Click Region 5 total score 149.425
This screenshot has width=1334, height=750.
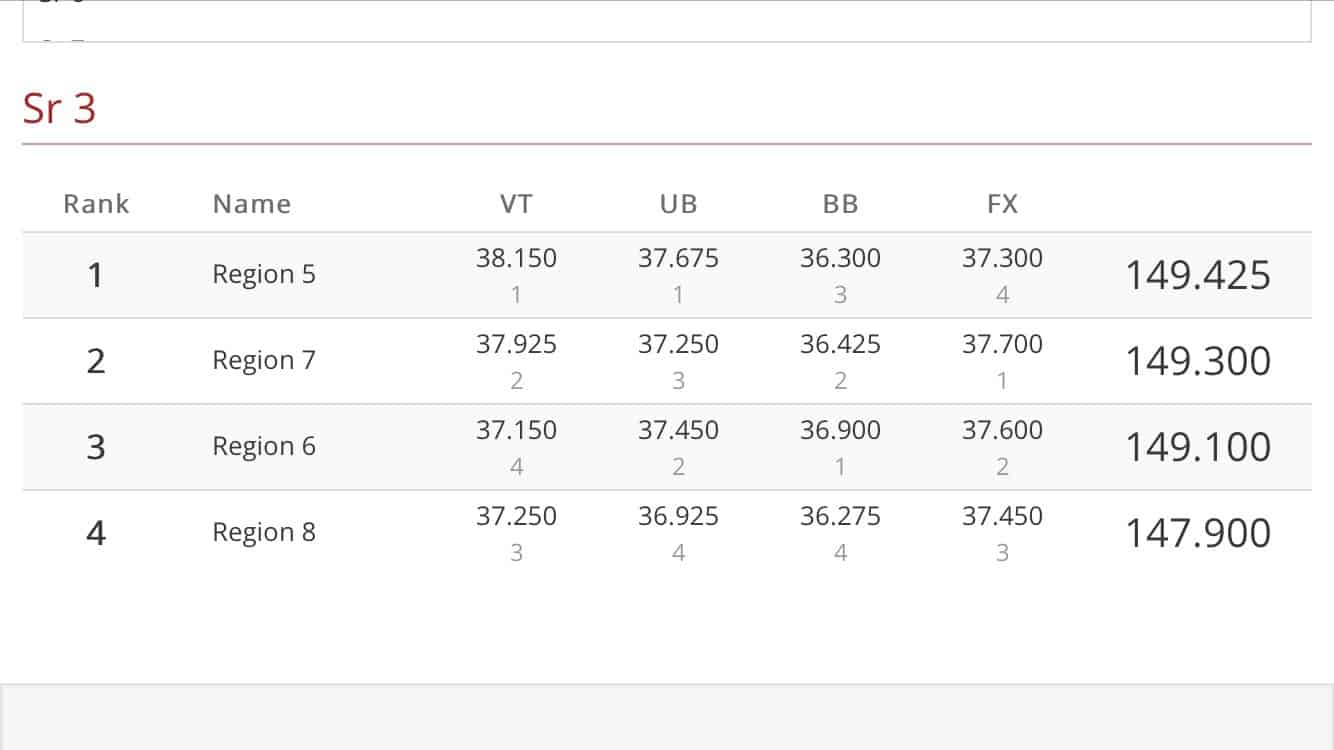[1197, 275]
